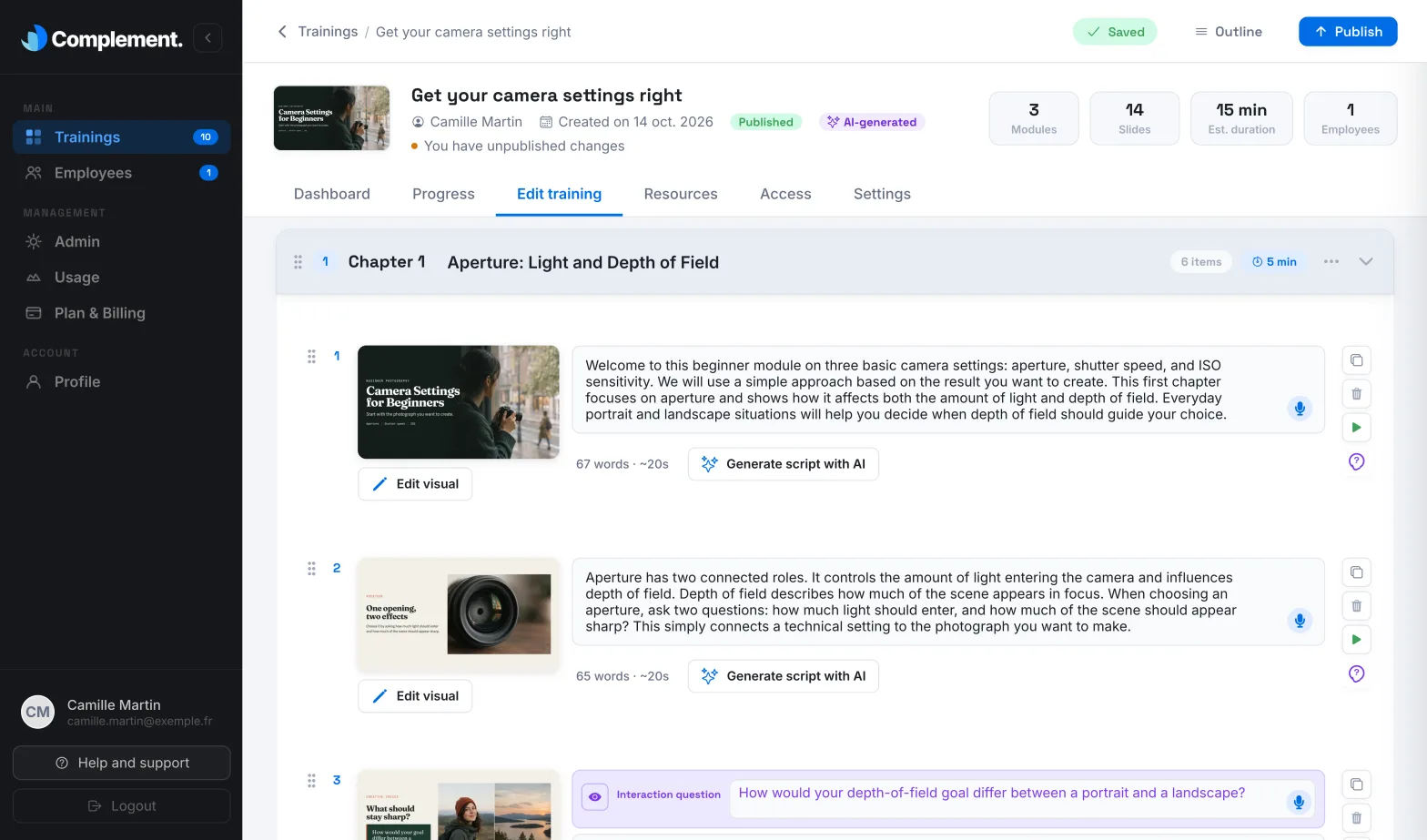This screenshot has width=1427, height=840.
Task: Click the drag handle for slide 2
Action: (311, 569)
